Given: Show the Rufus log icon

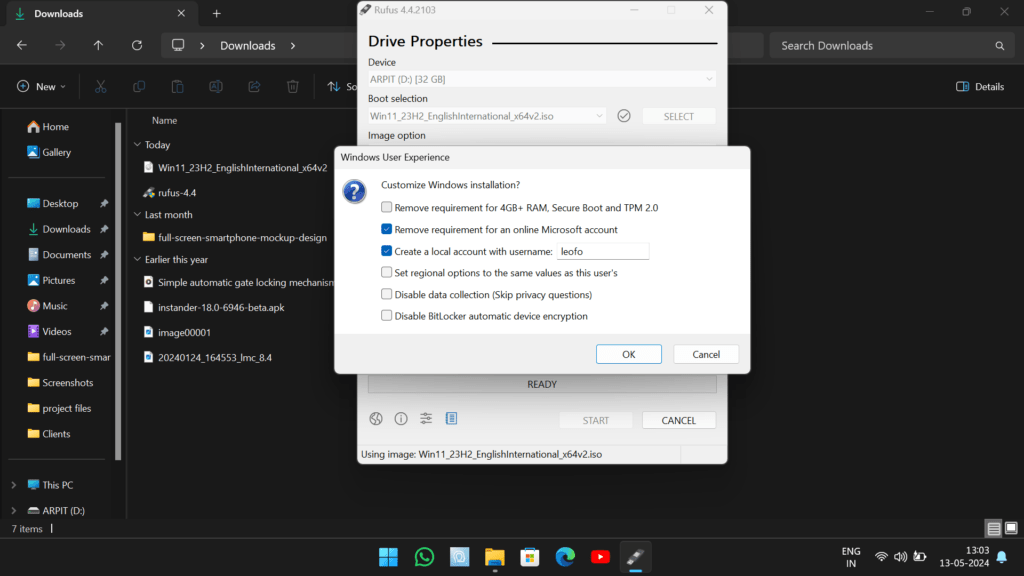Looking at the screenshot, I should (x=451, y=419).
